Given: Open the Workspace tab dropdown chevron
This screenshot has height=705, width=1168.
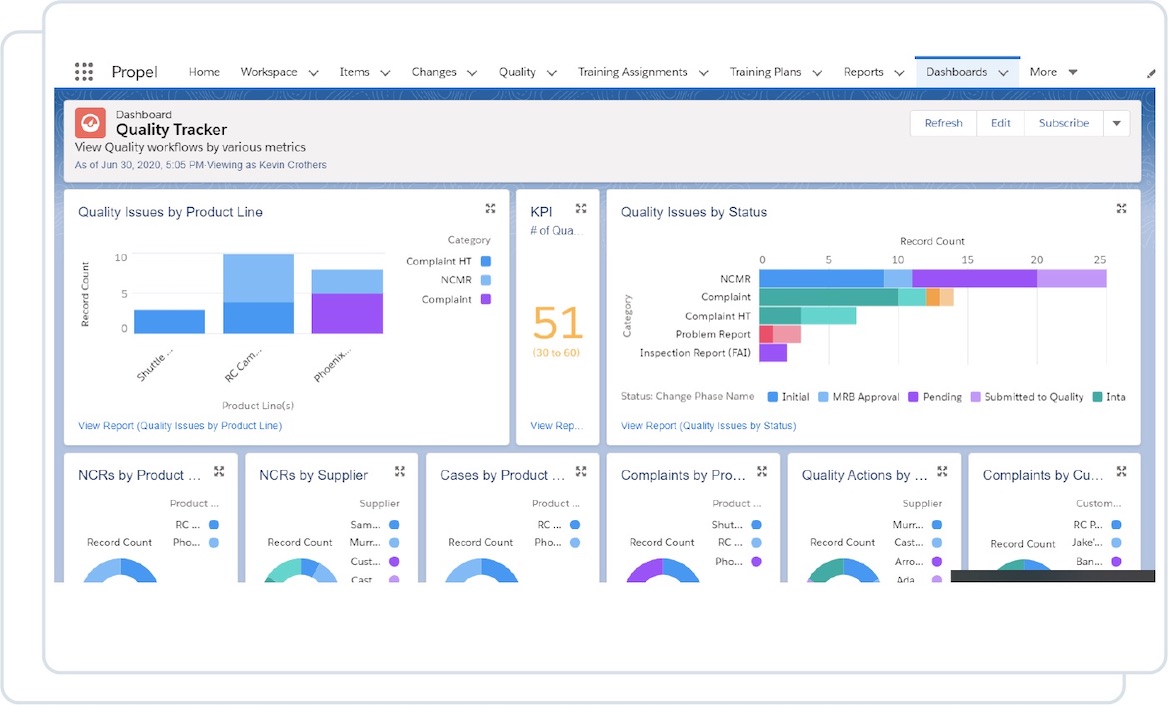Looking at the screenshot, I should point(313,73).
